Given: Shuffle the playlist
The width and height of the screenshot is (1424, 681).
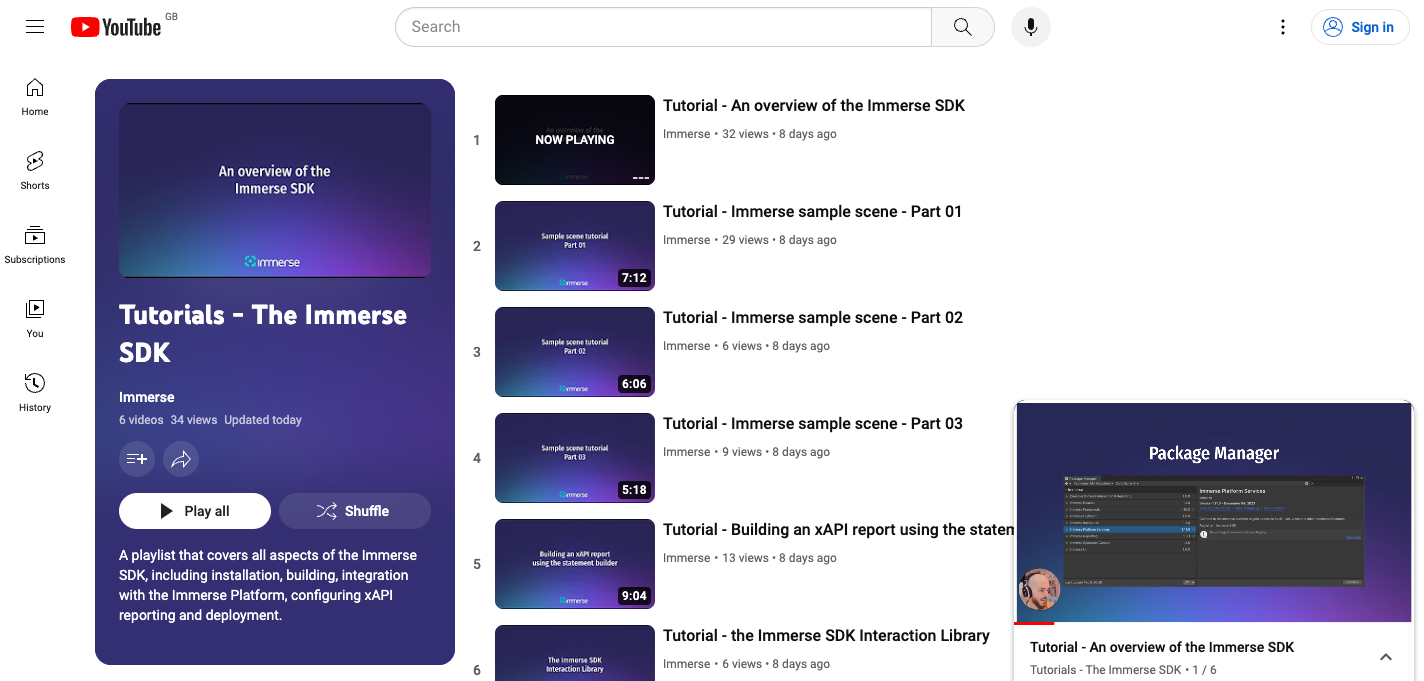Looking at the screenshot, I should [355, 511].
